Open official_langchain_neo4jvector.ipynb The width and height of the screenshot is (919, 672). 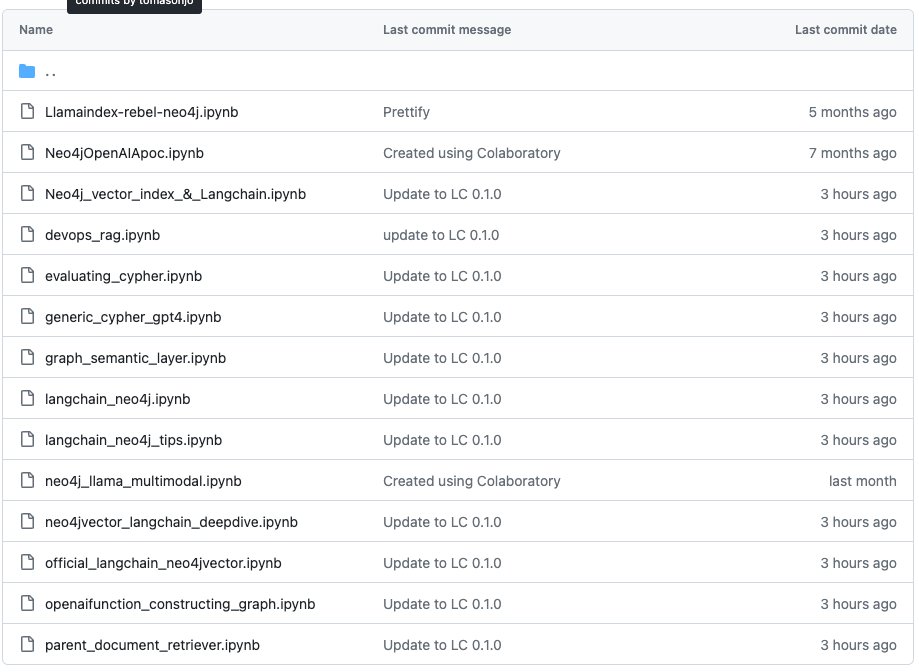163,563
